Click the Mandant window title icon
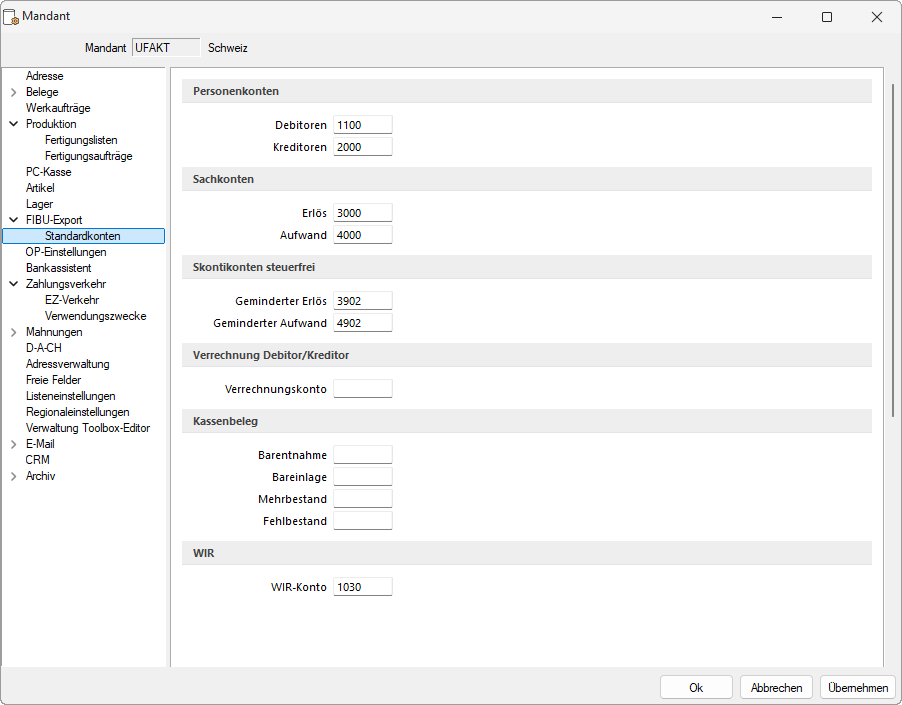 [12, 17]
